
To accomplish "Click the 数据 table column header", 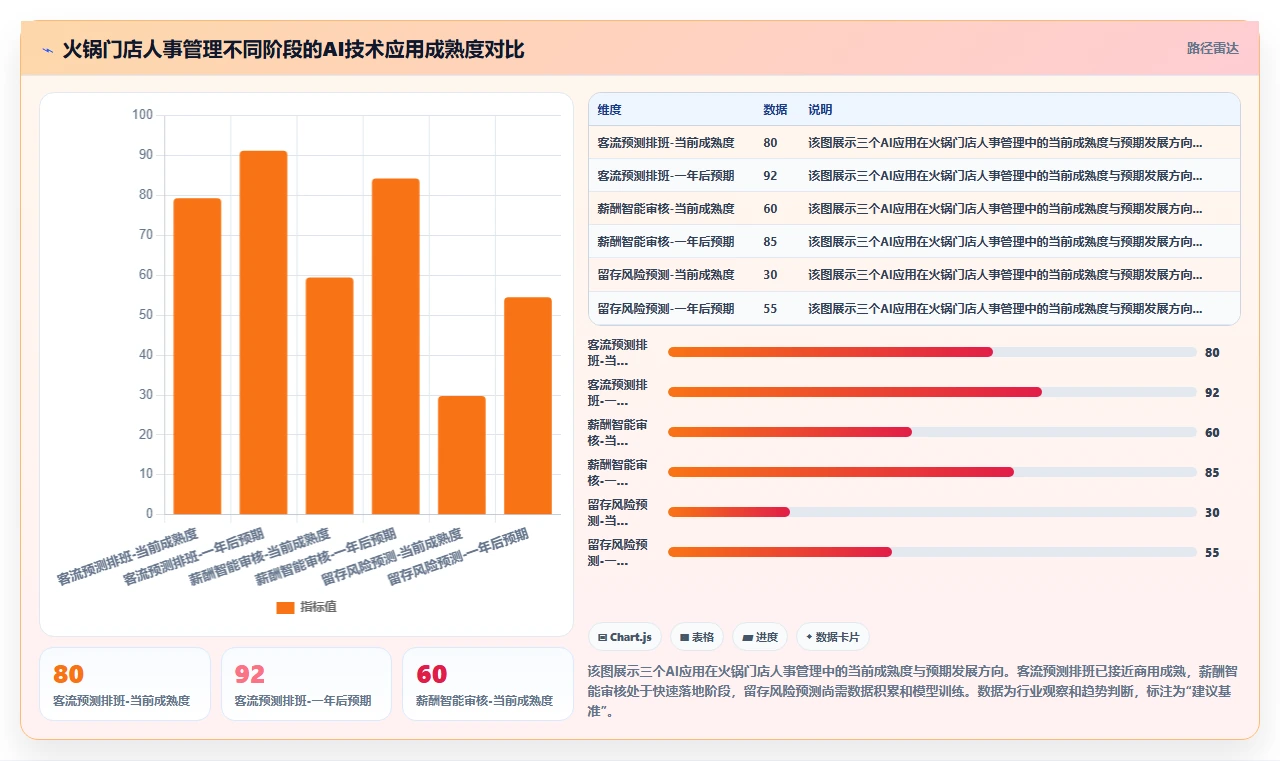I will point(775,110).
